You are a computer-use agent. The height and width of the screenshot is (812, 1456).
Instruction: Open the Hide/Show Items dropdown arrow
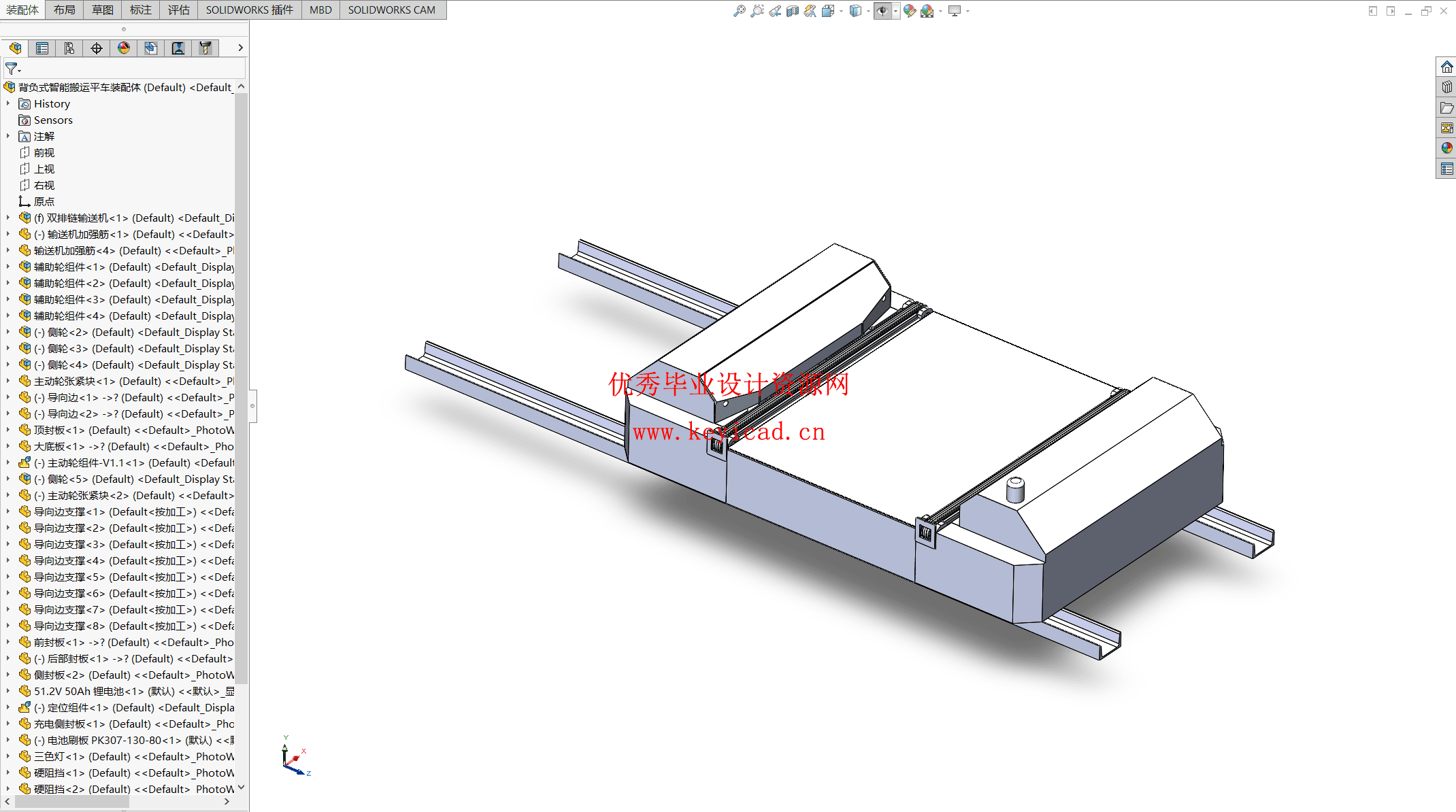[895, 11]
